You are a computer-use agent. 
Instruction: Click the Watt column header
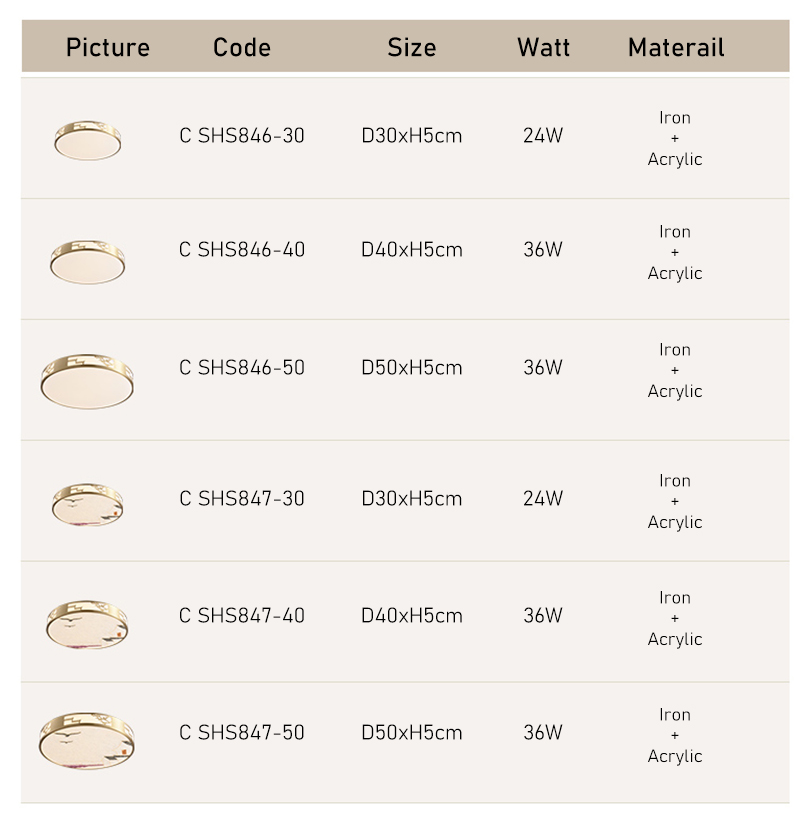click(543, 47)
